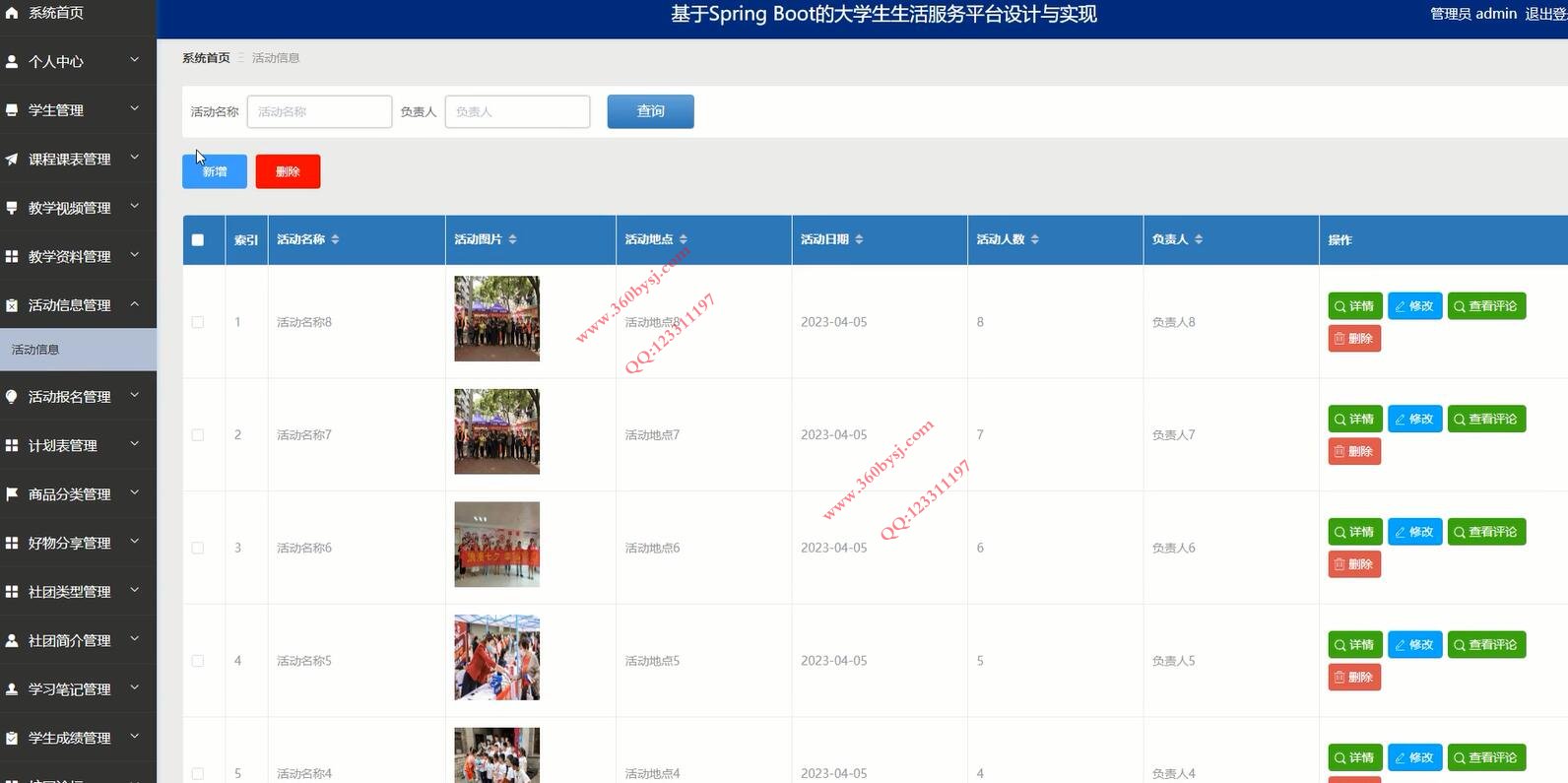Sort by 活动日期 column arrows

(859, 239)
